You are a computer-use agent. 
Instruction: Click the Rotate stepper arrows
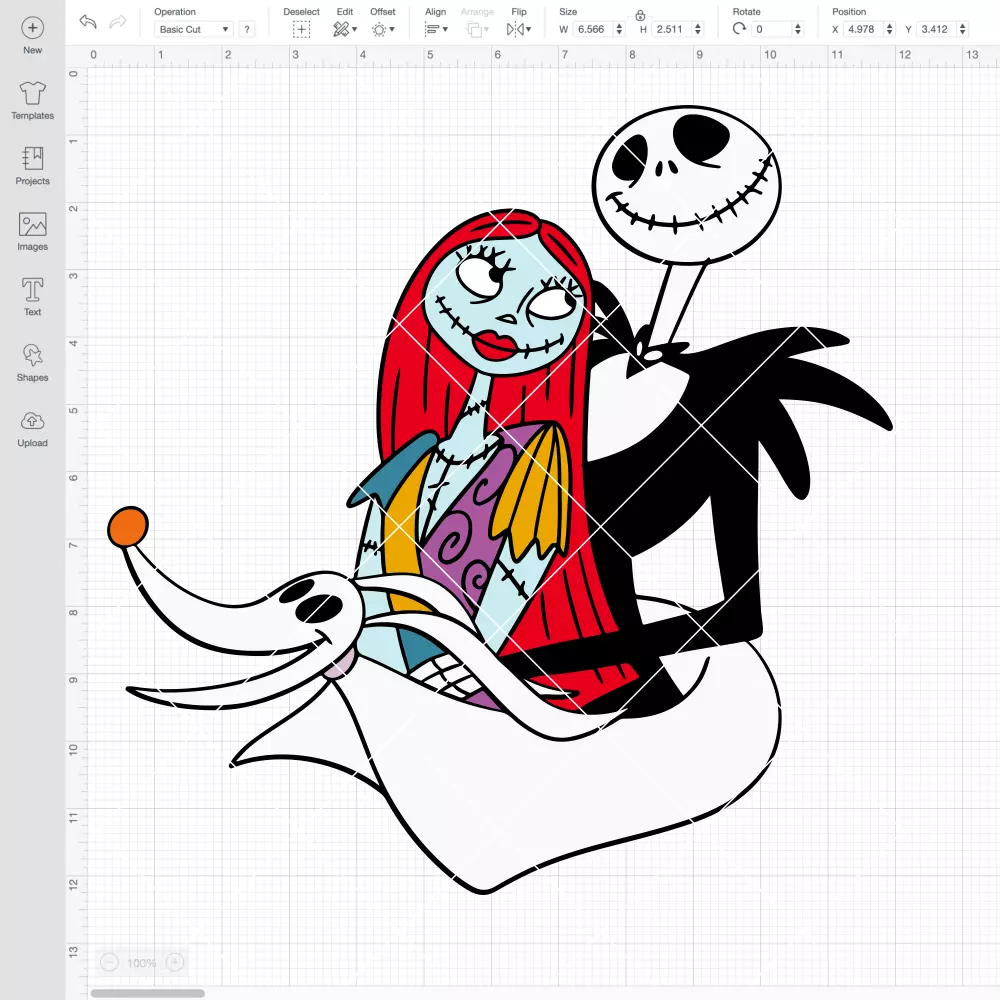798,29
